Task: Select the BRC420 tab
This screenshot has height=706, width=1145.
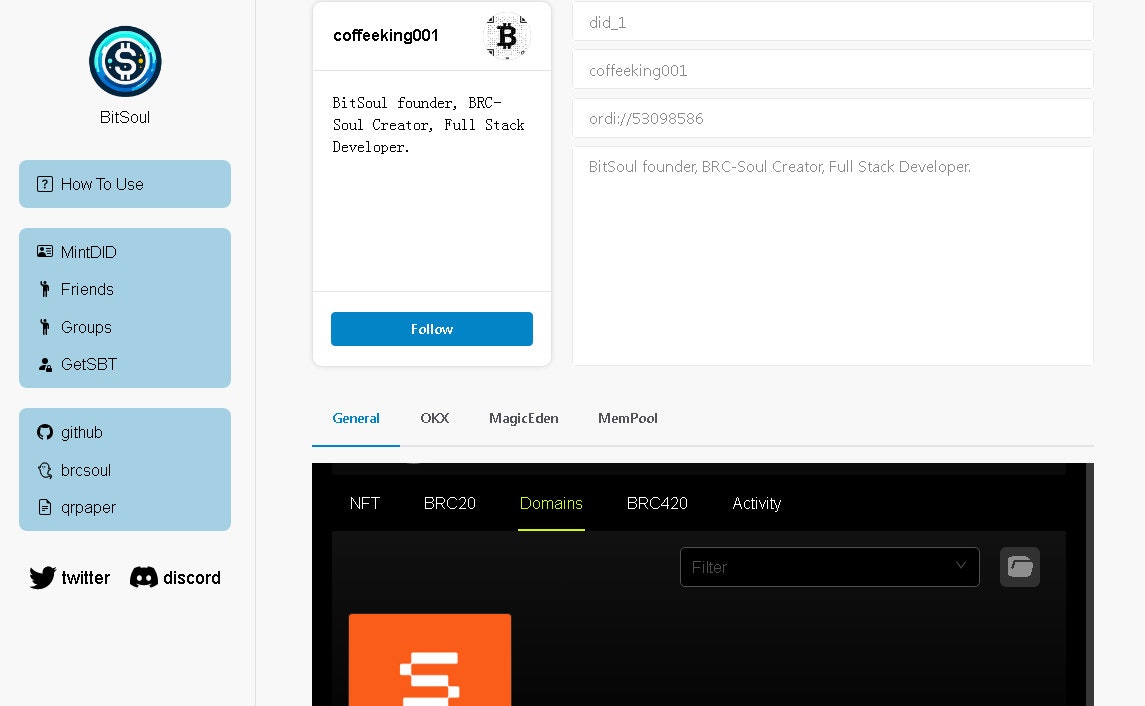Action: click(657, 503)
